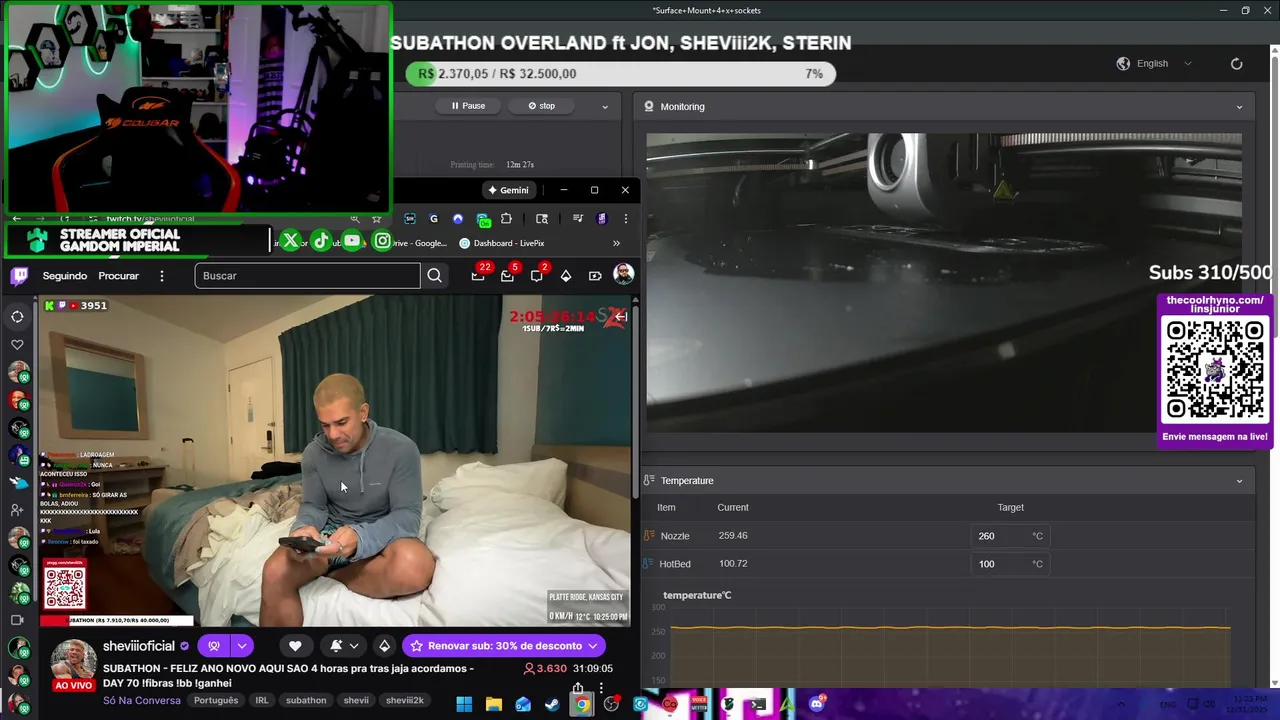
Task: Click the Twitch search magnifier button
Action: click(x=434, y=276)
